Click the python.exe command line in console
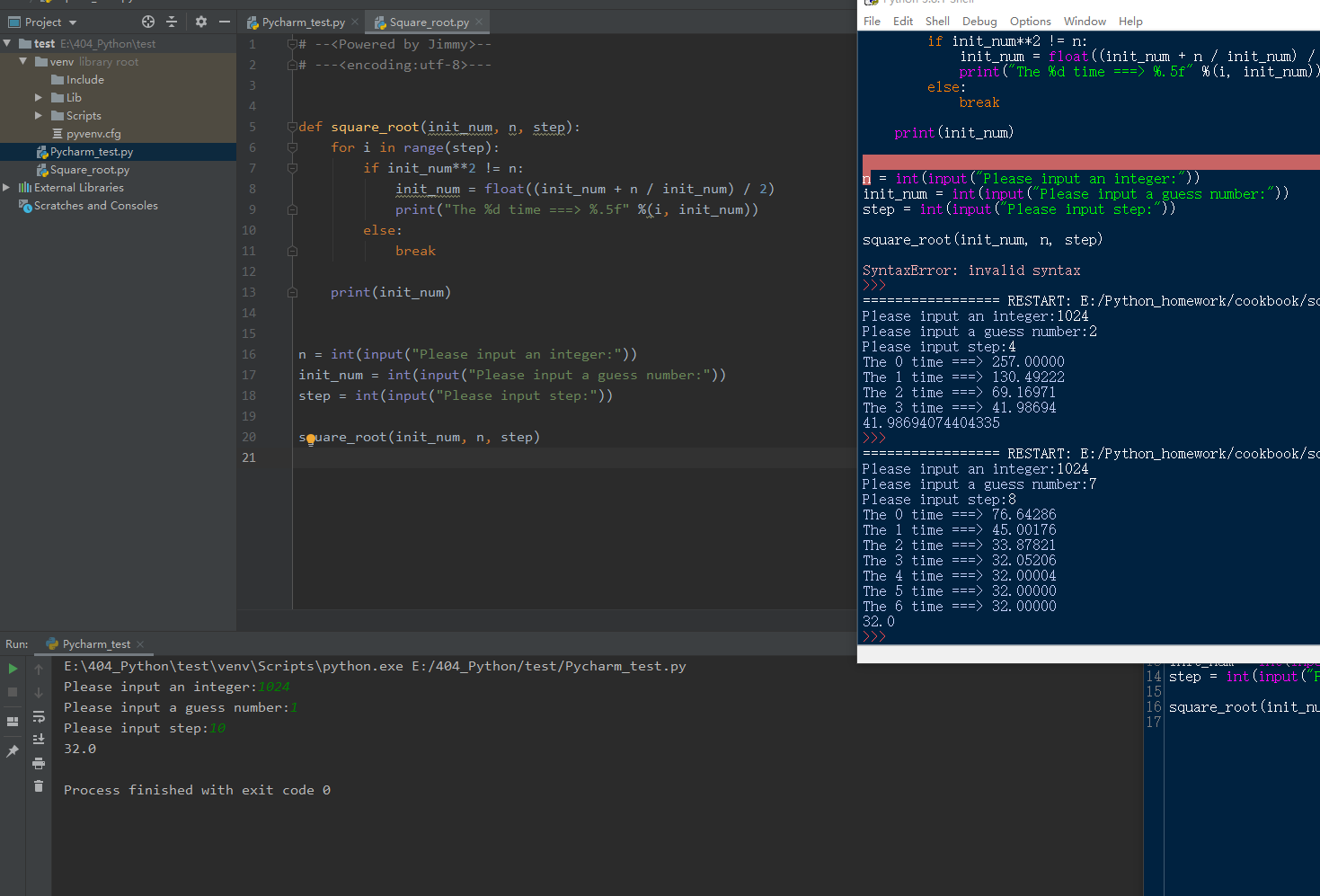This screenshot has width=1320, height=896. pos(375,666)
